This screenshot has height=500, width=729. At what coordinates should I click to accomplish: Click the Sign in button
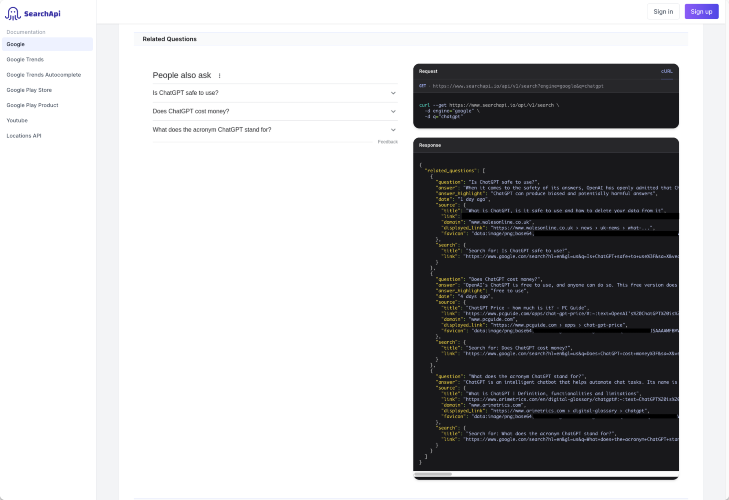coord(663,12)
